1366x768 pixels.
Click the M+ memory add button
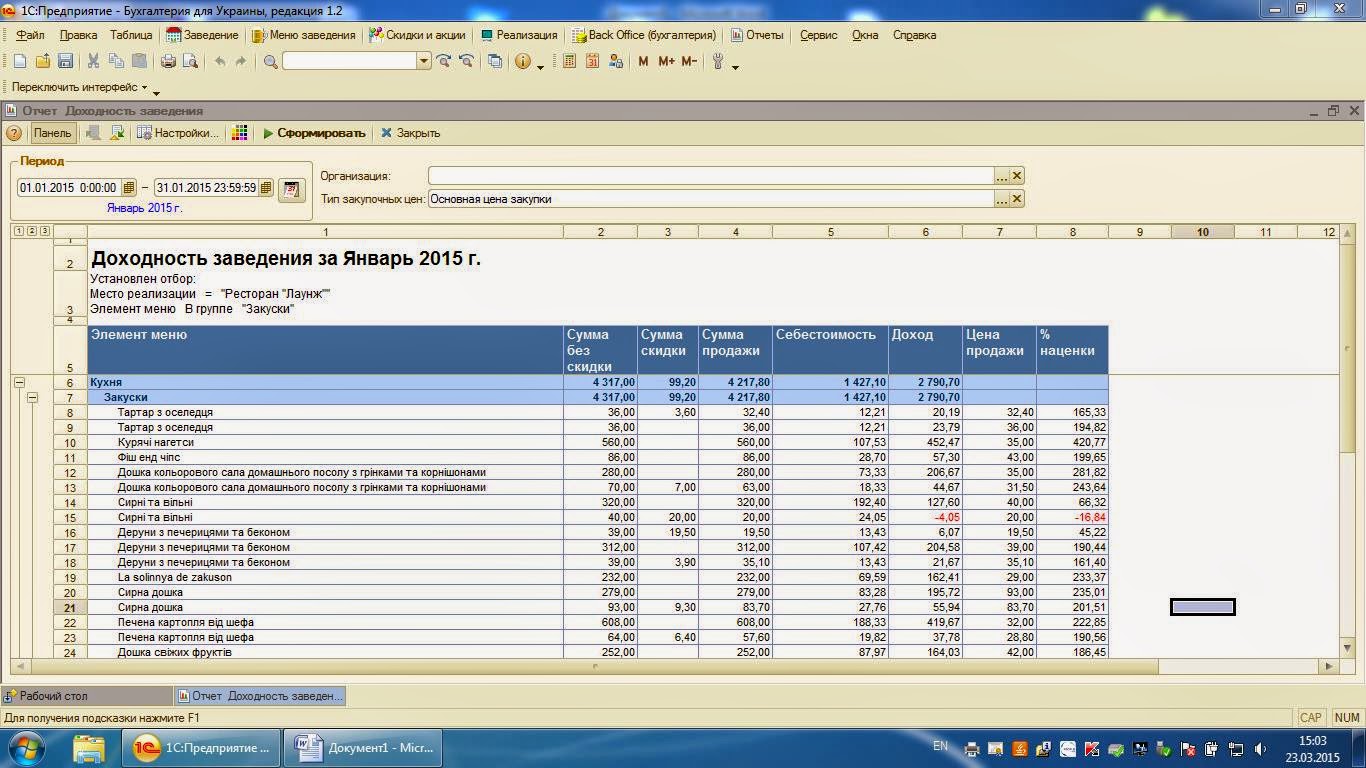point(666,61)
